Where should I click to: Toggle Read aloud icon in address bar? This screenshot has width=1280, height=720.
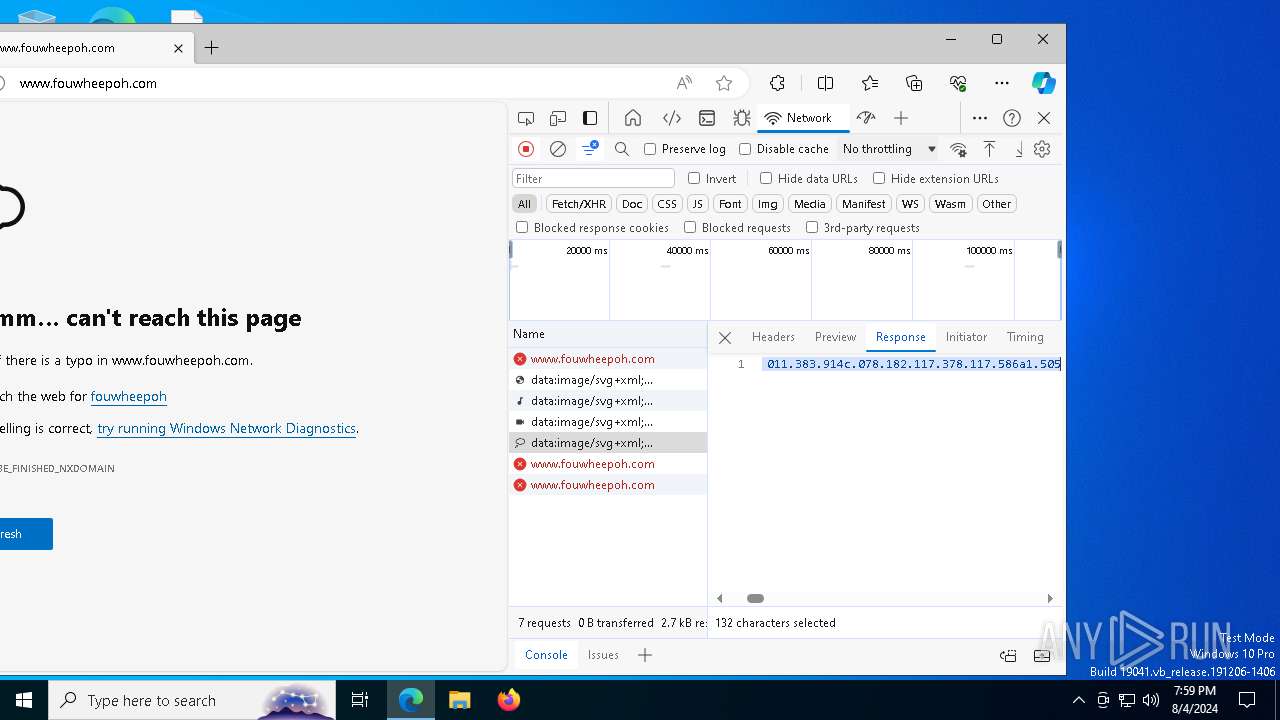click(684, 83)
